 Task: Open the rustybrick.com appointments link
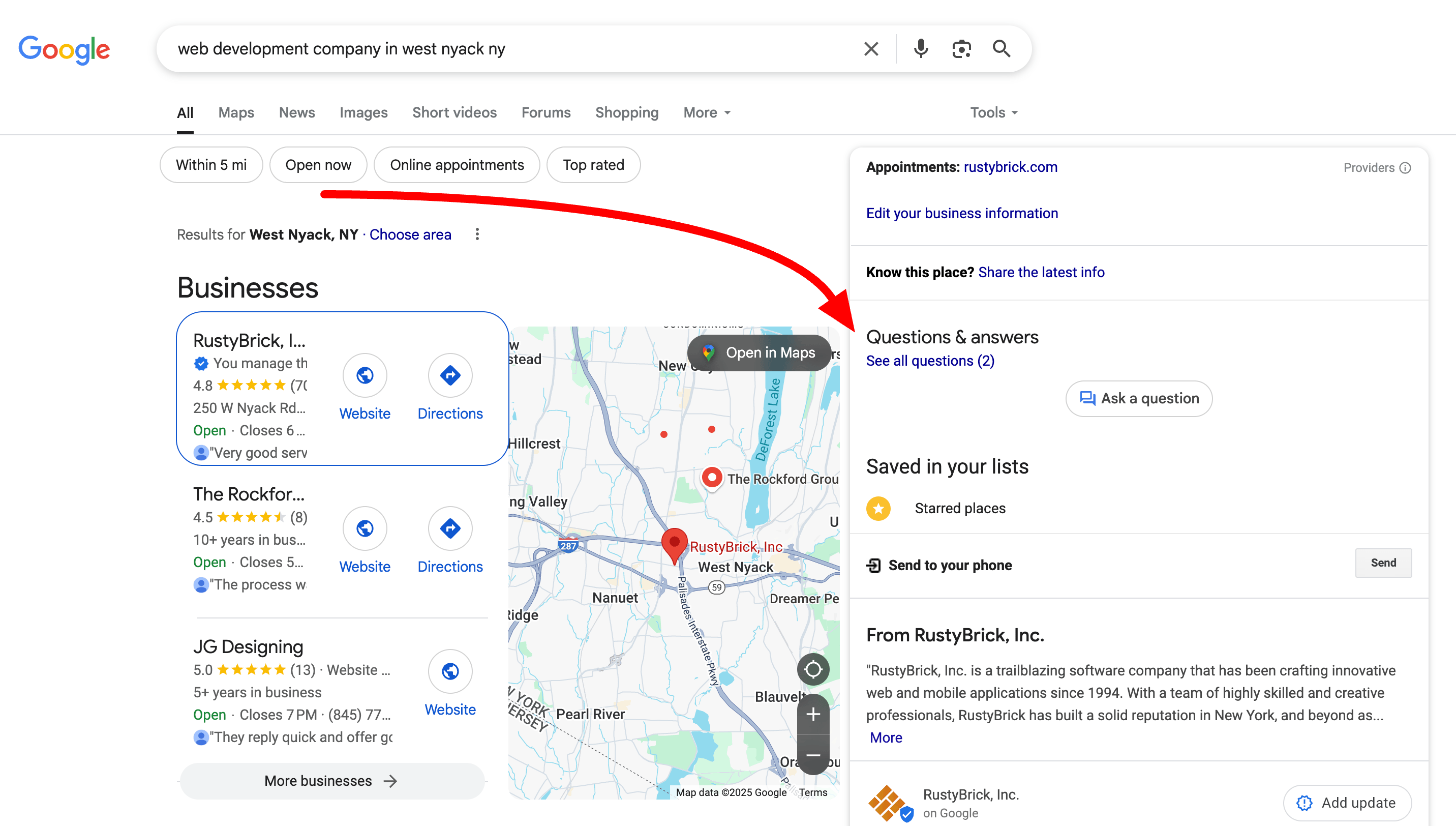[1010, 167]
